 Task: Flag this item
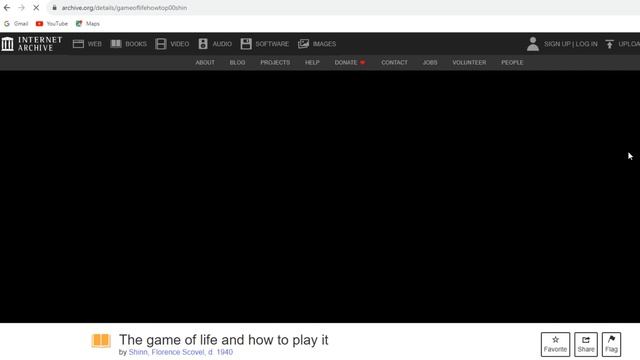click(x=611, y=344)
